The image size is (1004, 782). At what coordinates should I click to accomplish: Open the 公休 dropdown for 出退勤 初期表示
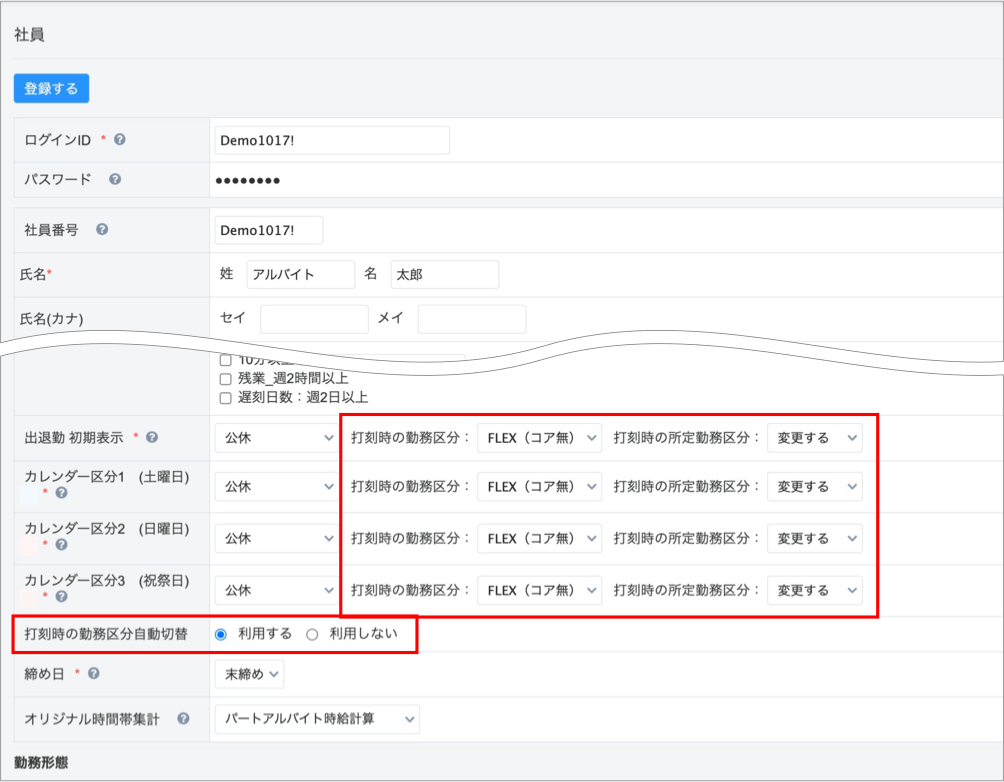tap(277, 438)
